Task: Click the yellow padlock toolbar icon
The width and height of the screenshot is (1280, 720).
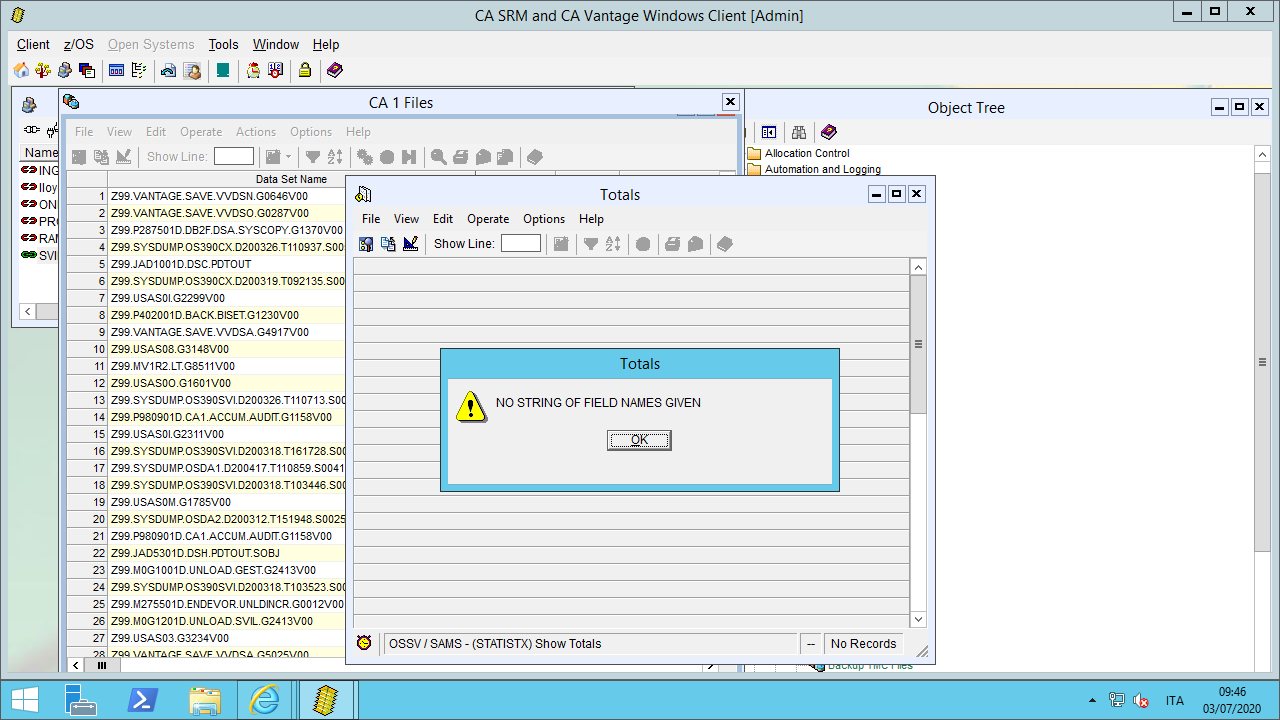Action: point(304,70)
